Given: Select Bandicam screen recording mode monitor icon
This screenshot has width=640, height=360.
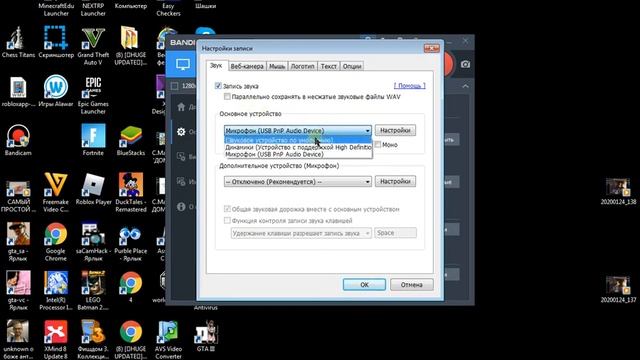Looking at the screenshot, I should click(182, 64).
